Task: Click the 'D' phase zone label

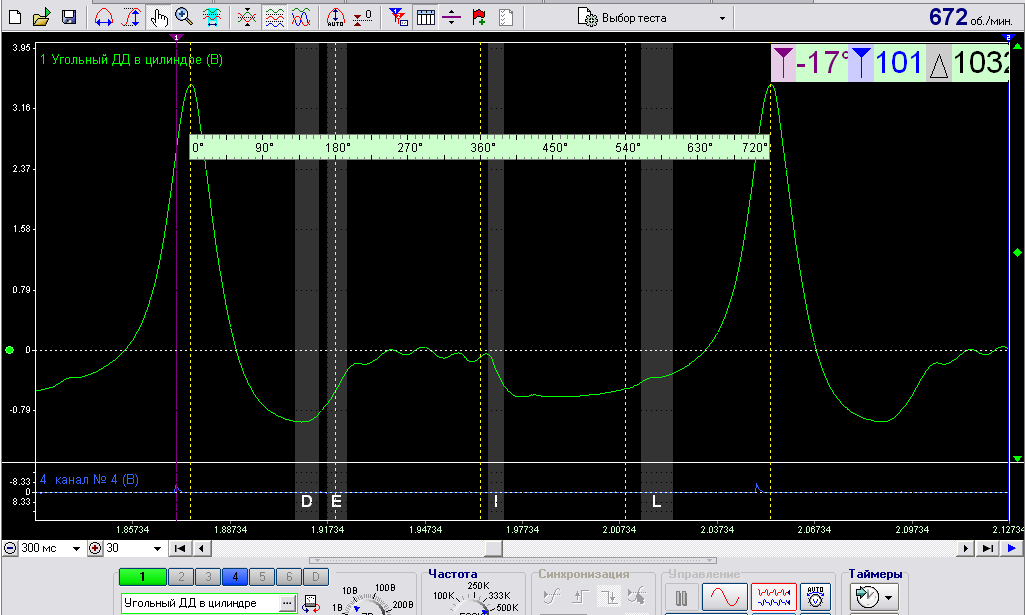Action: [x=306, y=502]
